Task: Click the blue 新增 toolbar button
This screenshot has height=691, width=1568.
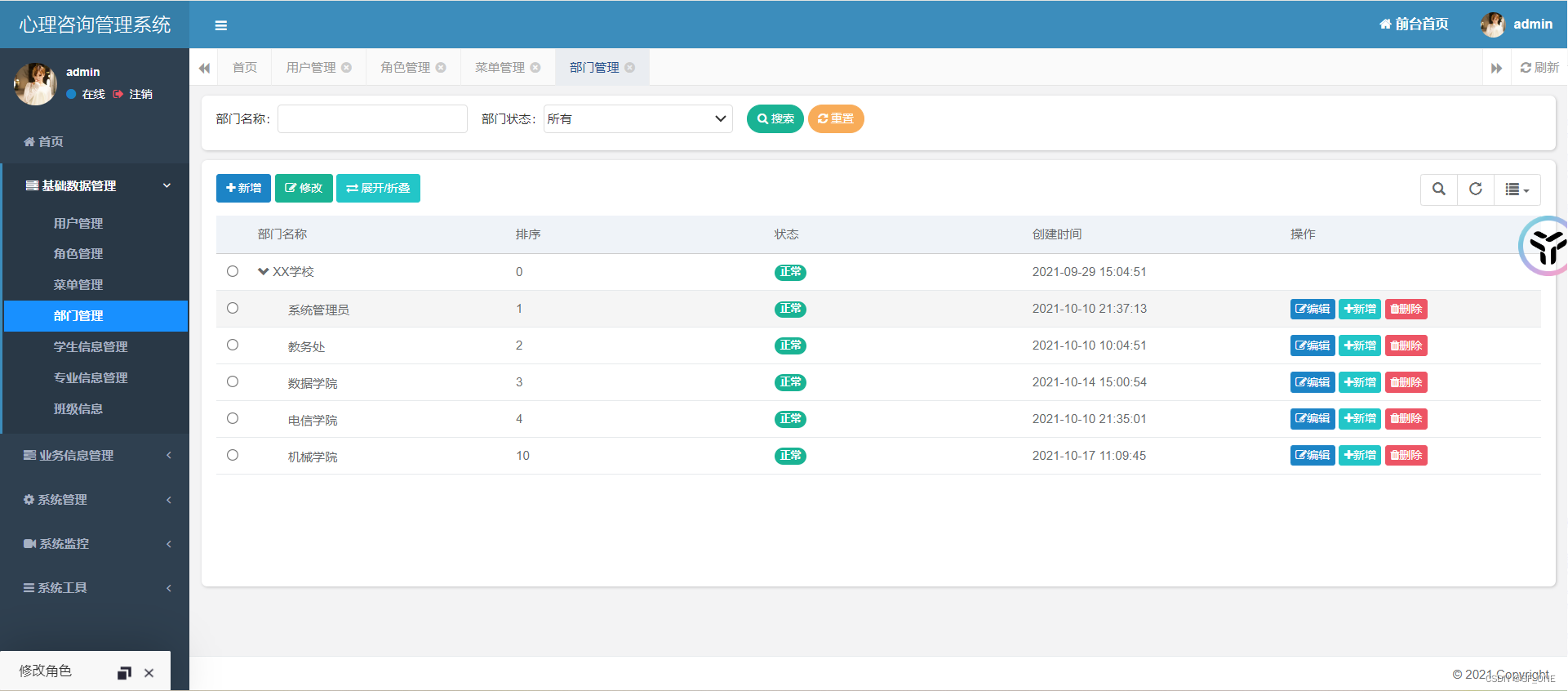Action: [243, 189]
